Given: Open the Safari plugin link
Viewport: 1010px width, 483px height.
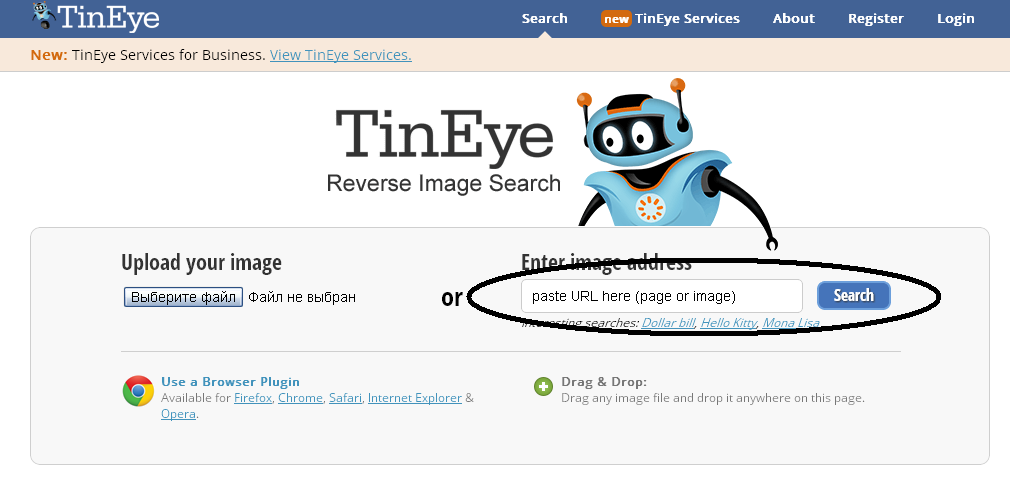Looking at the screenshot, I should click(x=345, y=398).
